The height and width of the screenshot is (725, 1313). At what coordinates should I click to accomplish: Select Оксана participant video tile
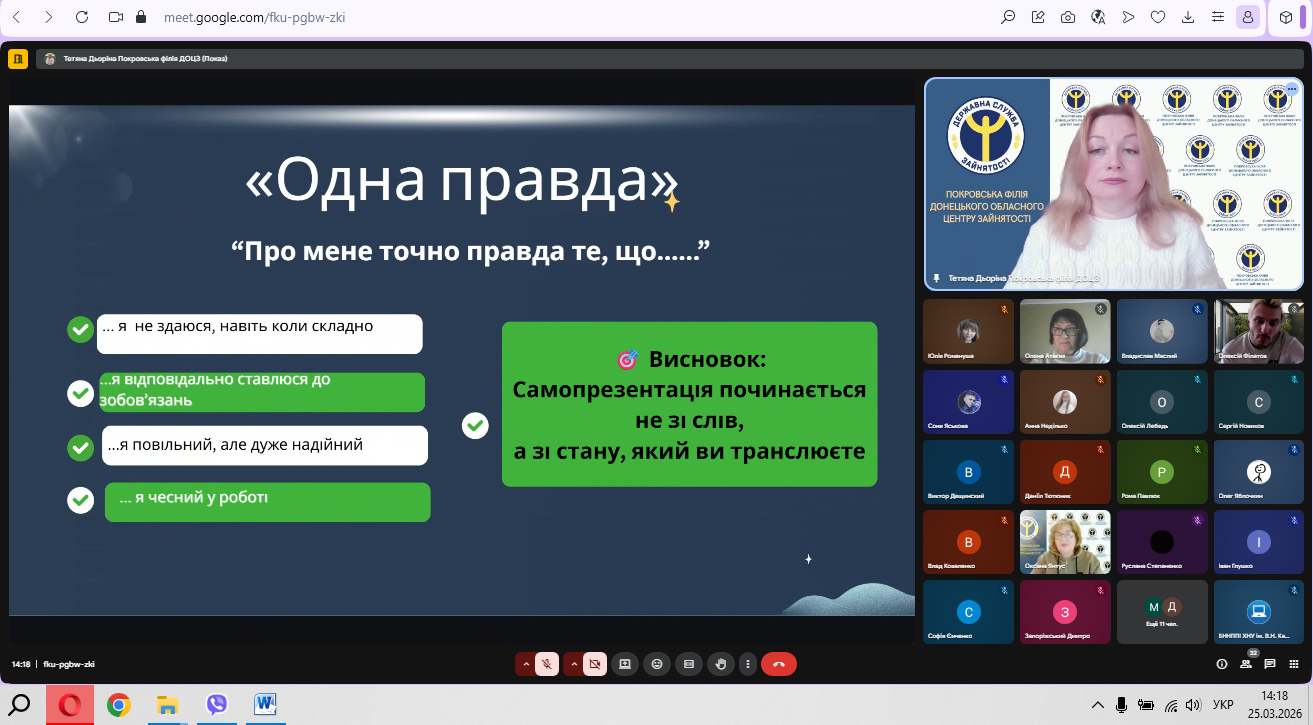[x=1064, y=541]
